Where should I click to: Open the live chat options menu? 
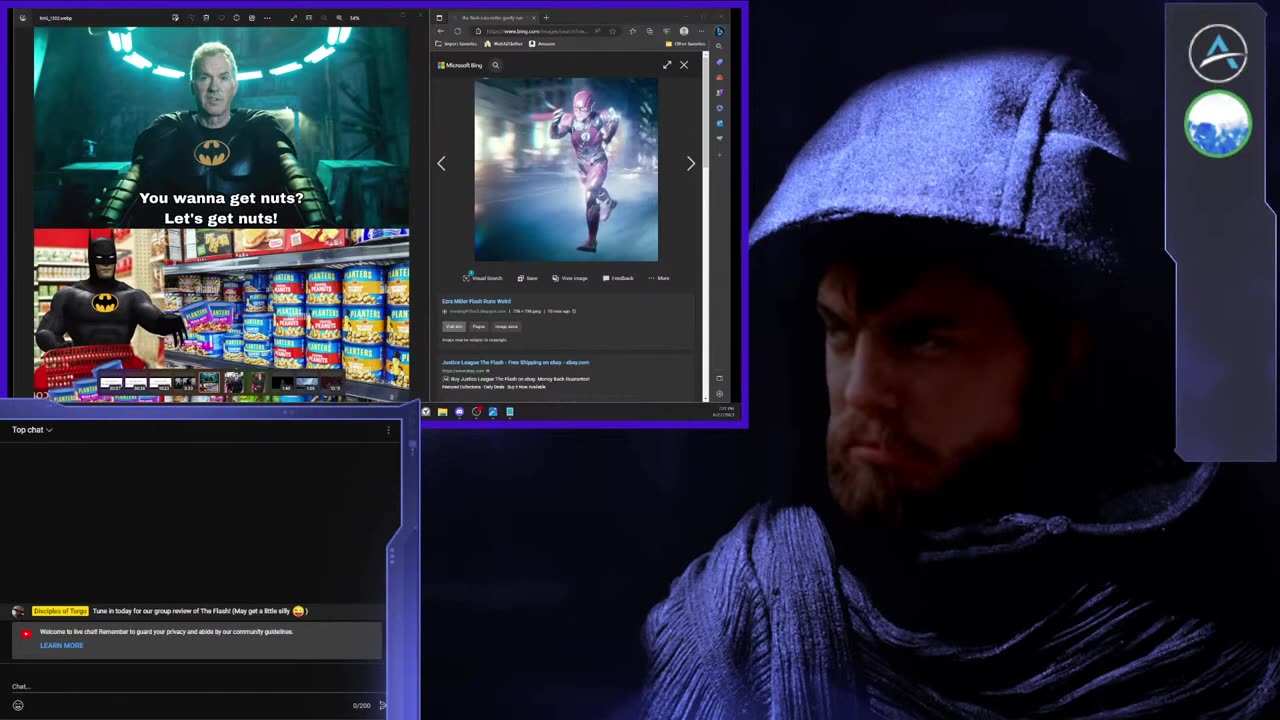tap(388, 430)
